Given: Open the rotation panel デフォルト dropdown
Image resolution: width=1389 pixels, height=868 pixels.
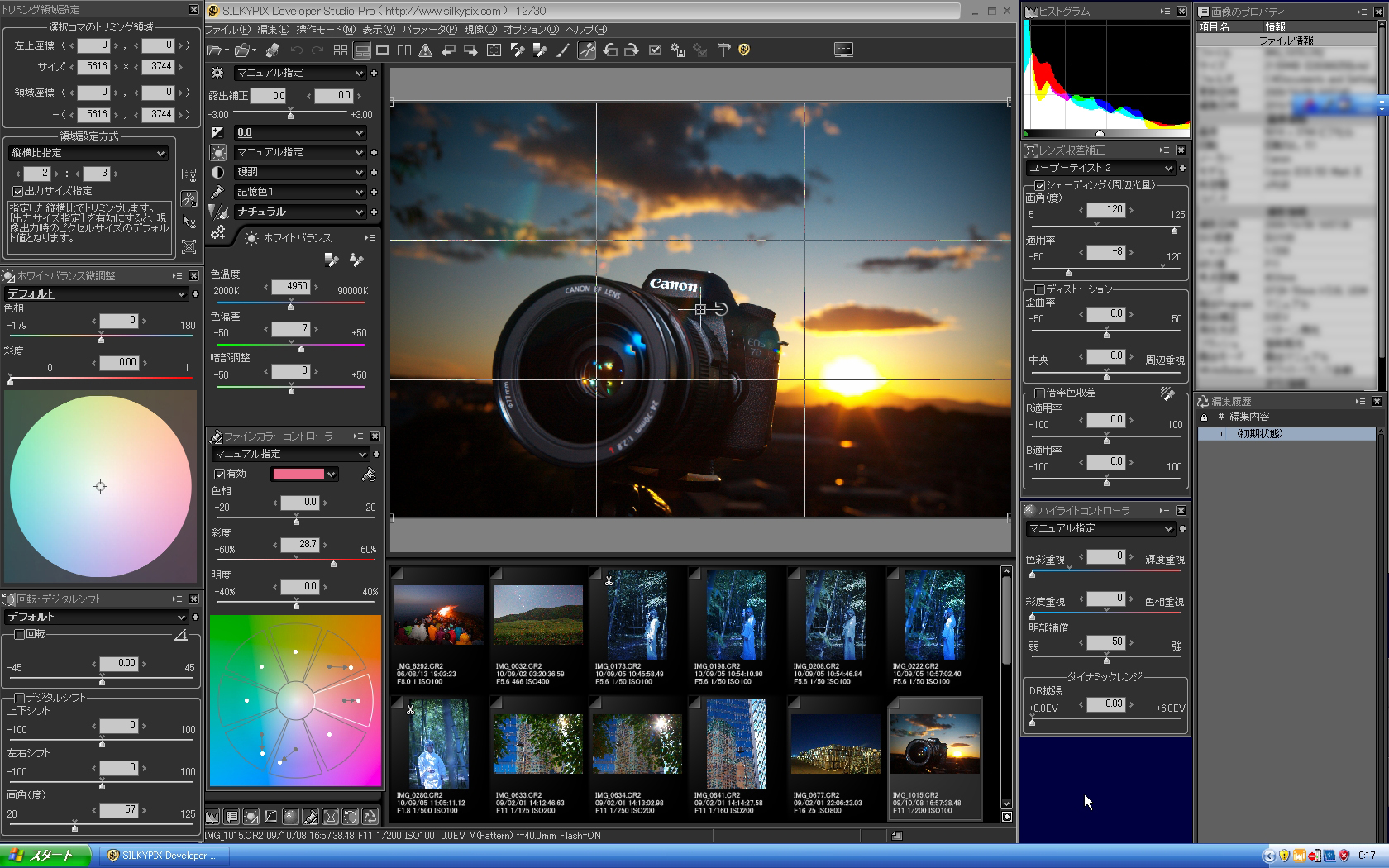Looking at the screenshot, I should click(x=96, y=618).
